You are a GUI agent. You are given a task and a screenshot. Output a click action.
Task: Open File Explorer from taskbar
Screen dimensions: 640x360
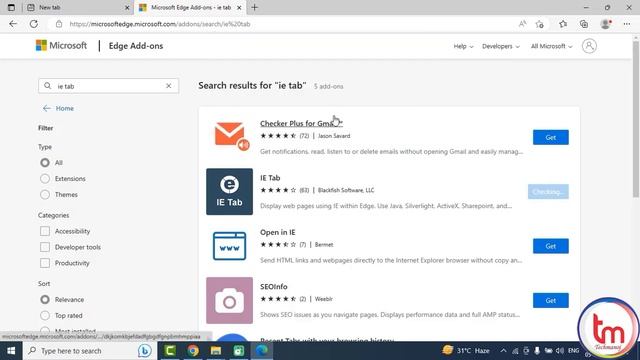click(x=216, y=351)
